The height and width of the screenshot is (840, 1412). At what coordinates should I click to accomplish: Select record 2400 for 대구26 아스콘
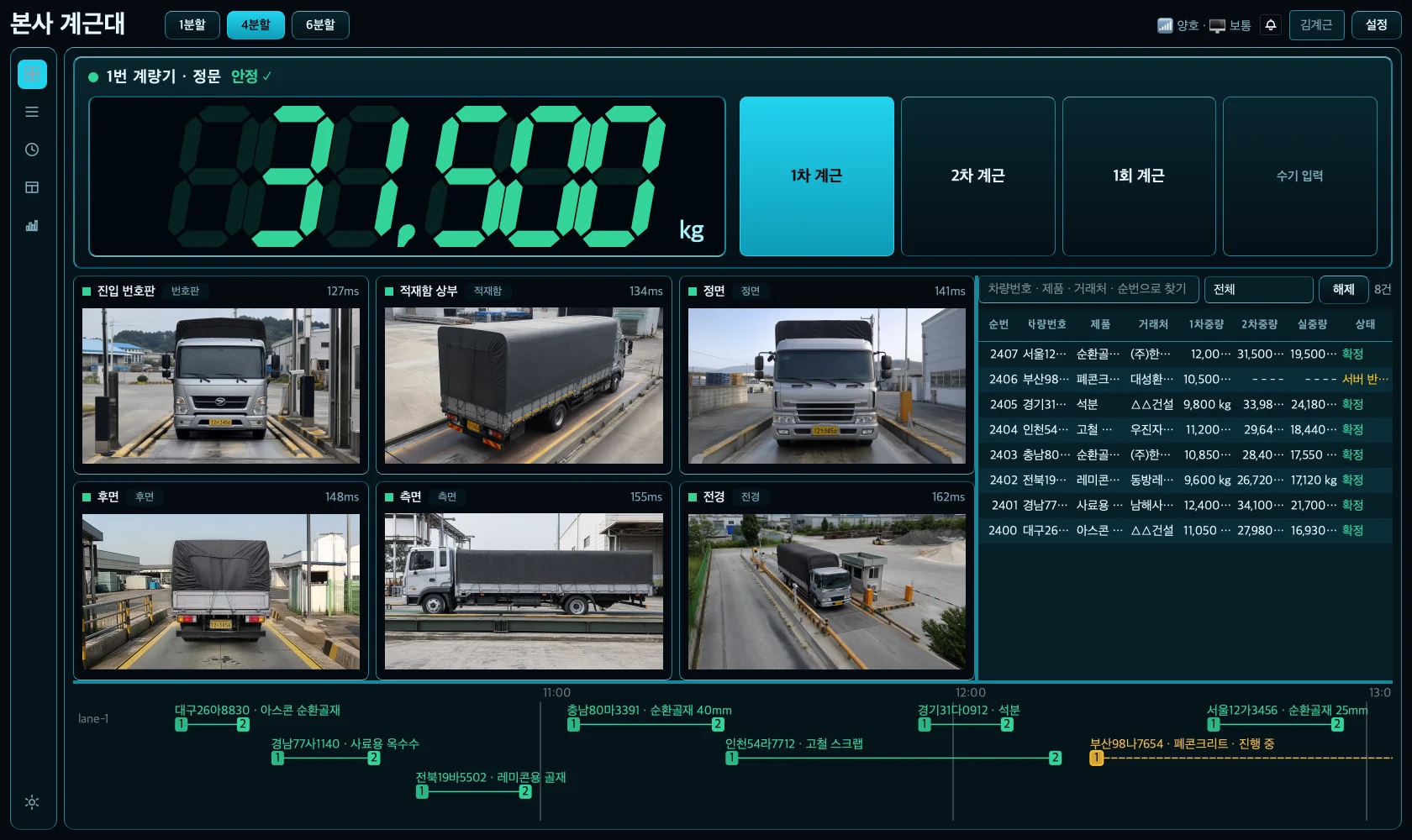tap(1185, 531)
